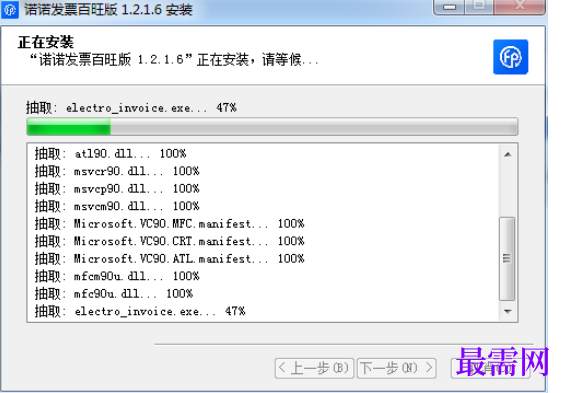
Task: Click the 下一步(N) next button
Action: [396, 368]
